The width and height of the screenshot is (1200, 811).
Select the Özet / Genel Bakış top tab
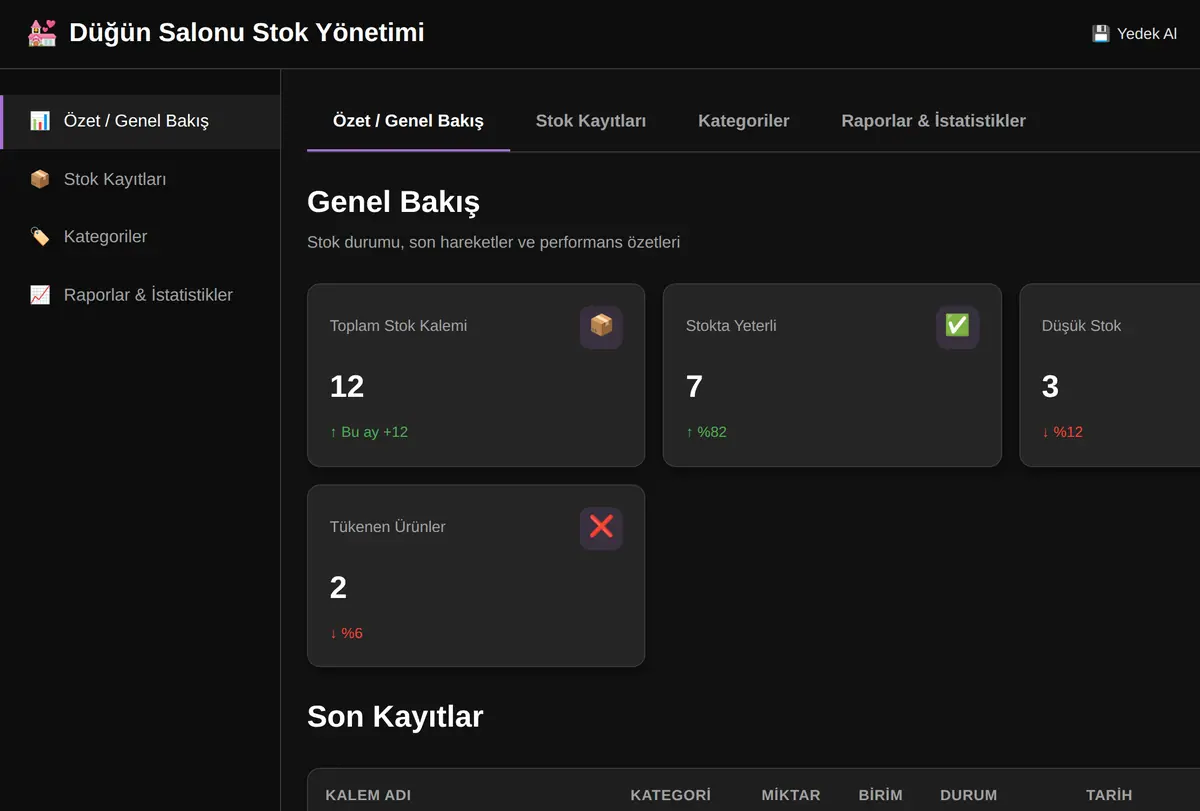tap(408, 121)
